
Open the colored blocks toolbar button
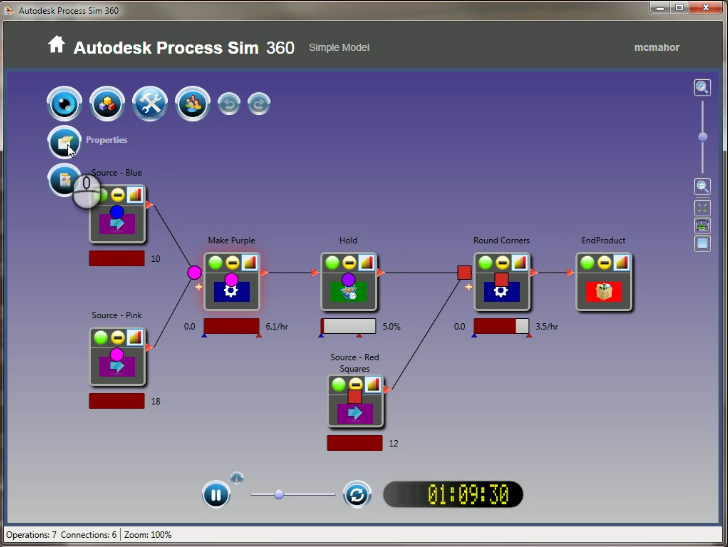[x=107, y=104]
